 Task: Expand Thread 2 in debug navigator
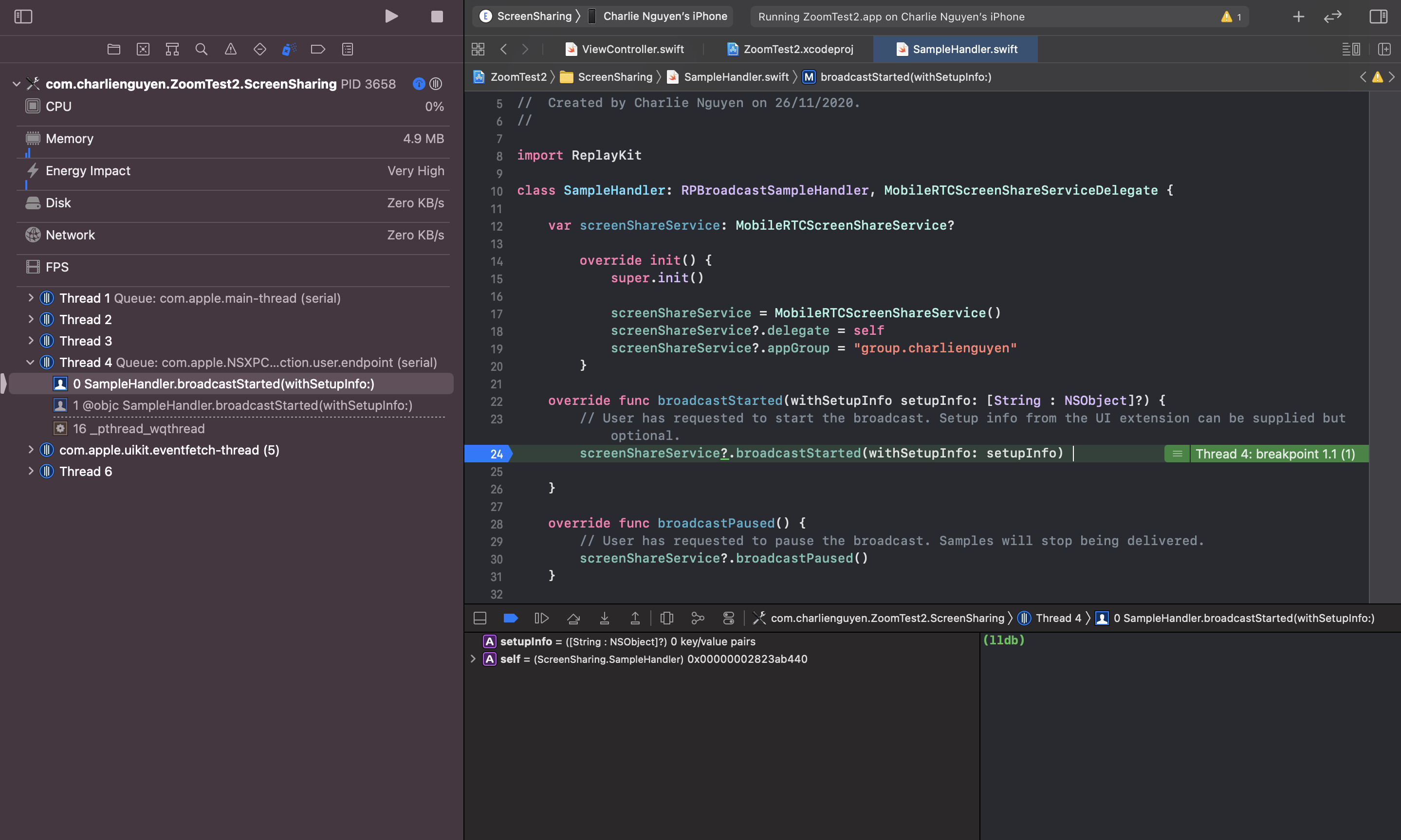(x=31, y=319)
